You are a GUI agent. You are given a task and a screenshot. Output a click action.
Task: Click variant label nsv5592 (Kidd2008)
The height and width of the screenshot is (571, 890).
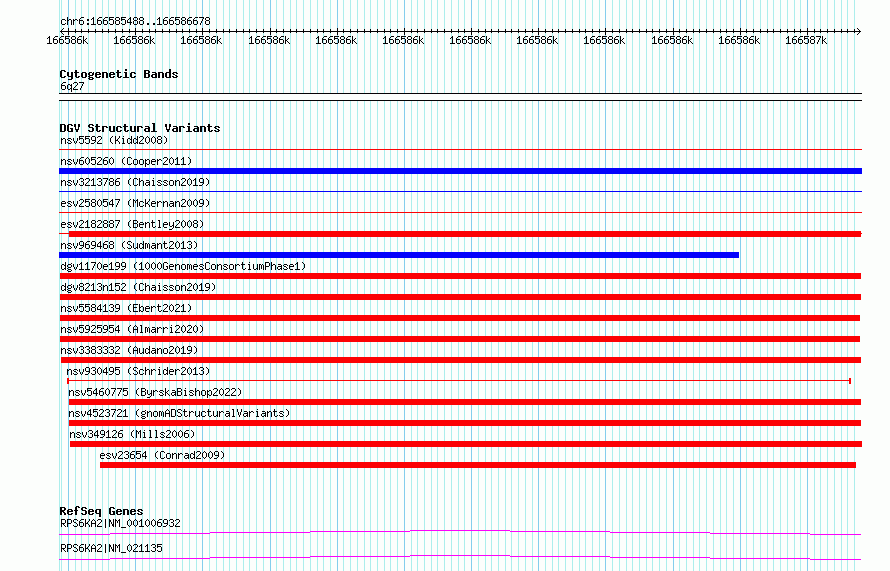point(114,140)
